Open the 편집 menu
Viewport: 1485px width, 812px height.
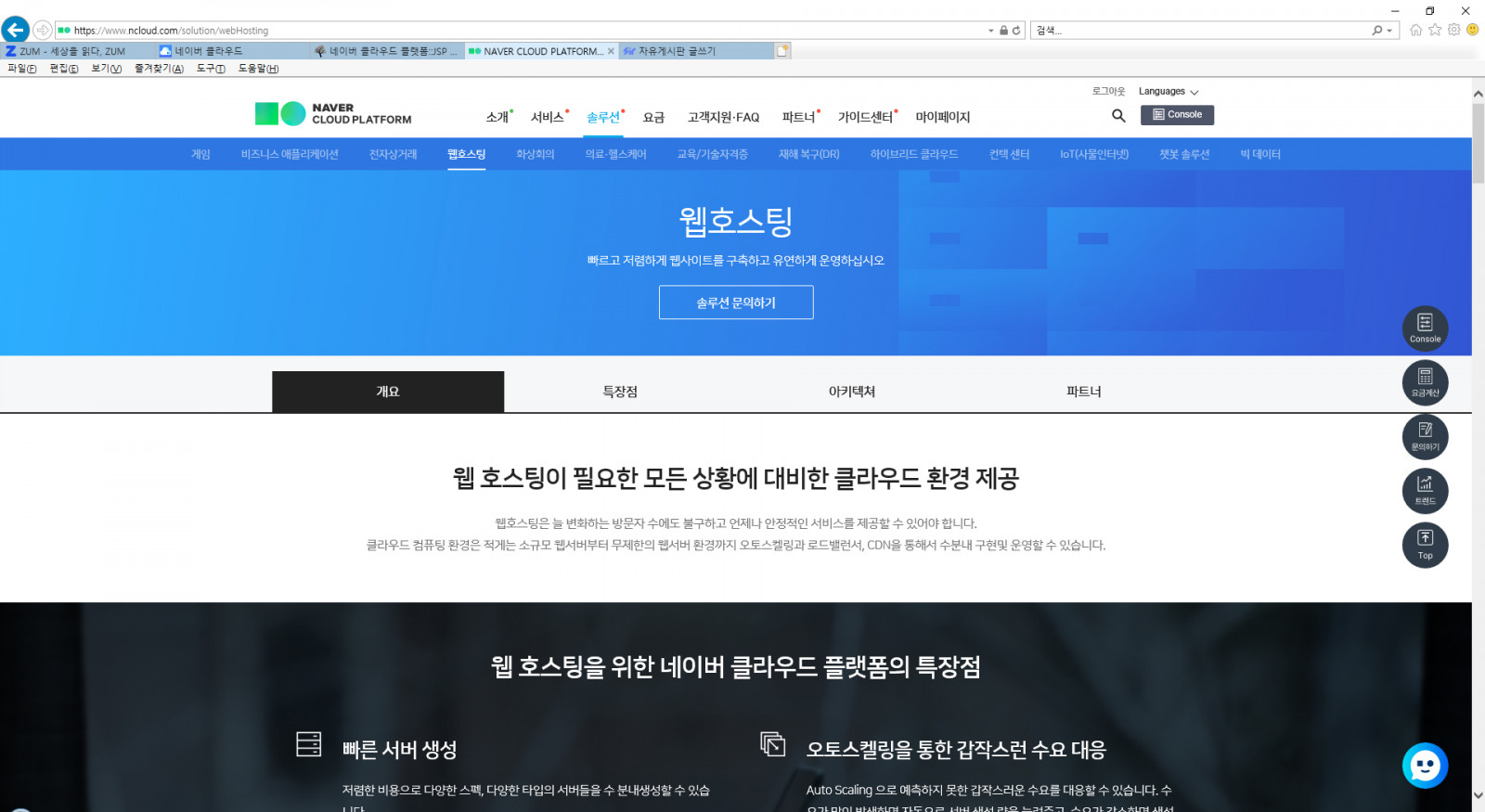tap(64, 69)
